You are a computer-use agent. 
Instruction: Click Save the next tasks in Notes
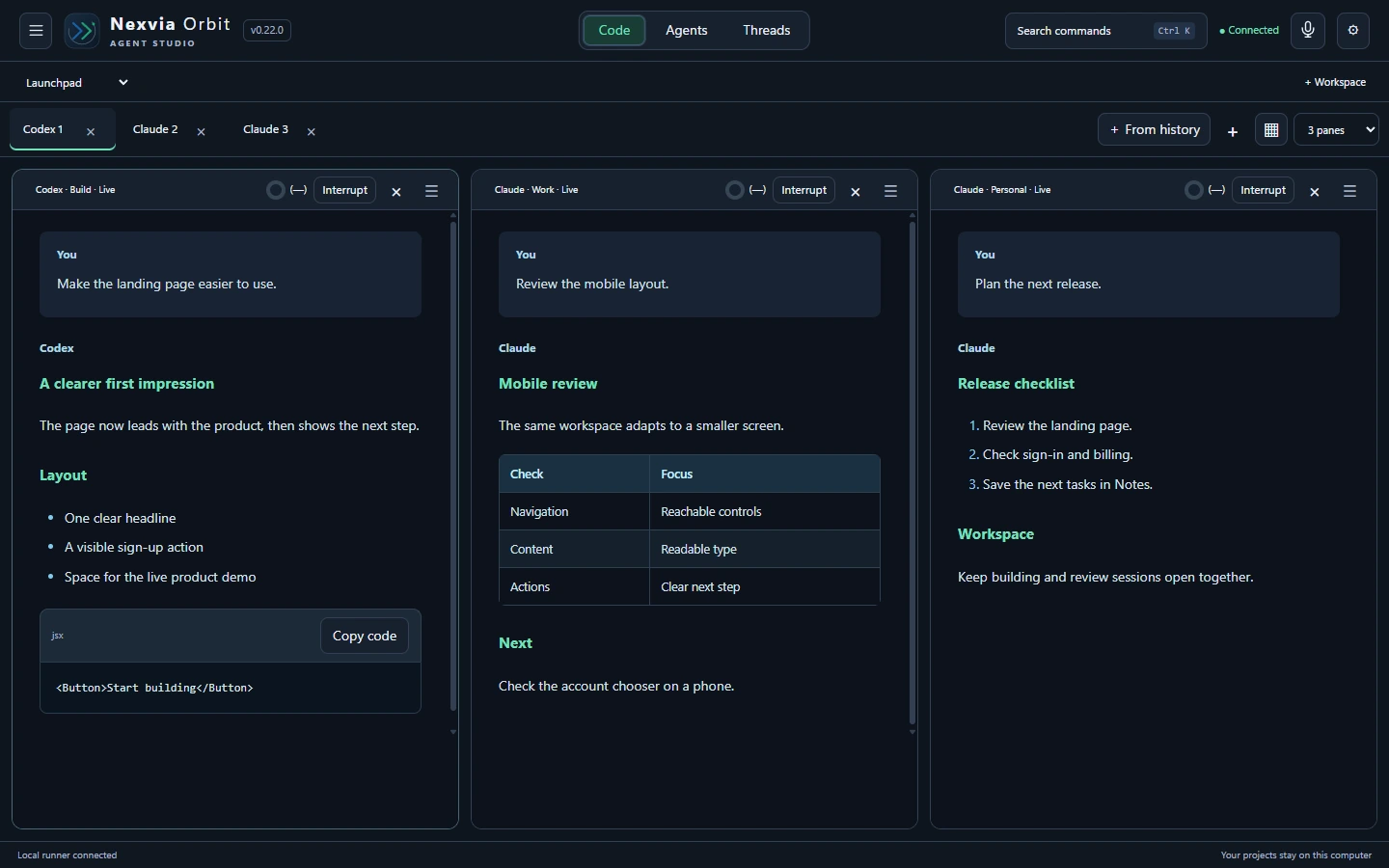(x=1068, y=485)
